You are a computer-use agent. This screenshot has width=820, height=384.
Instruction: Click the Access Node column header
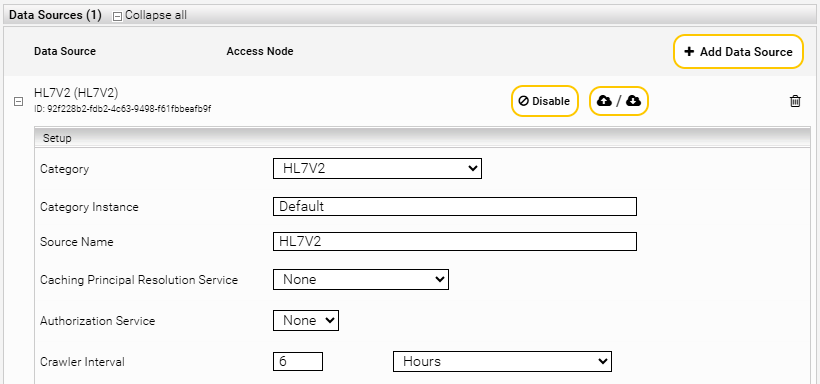tap(260, 51)
